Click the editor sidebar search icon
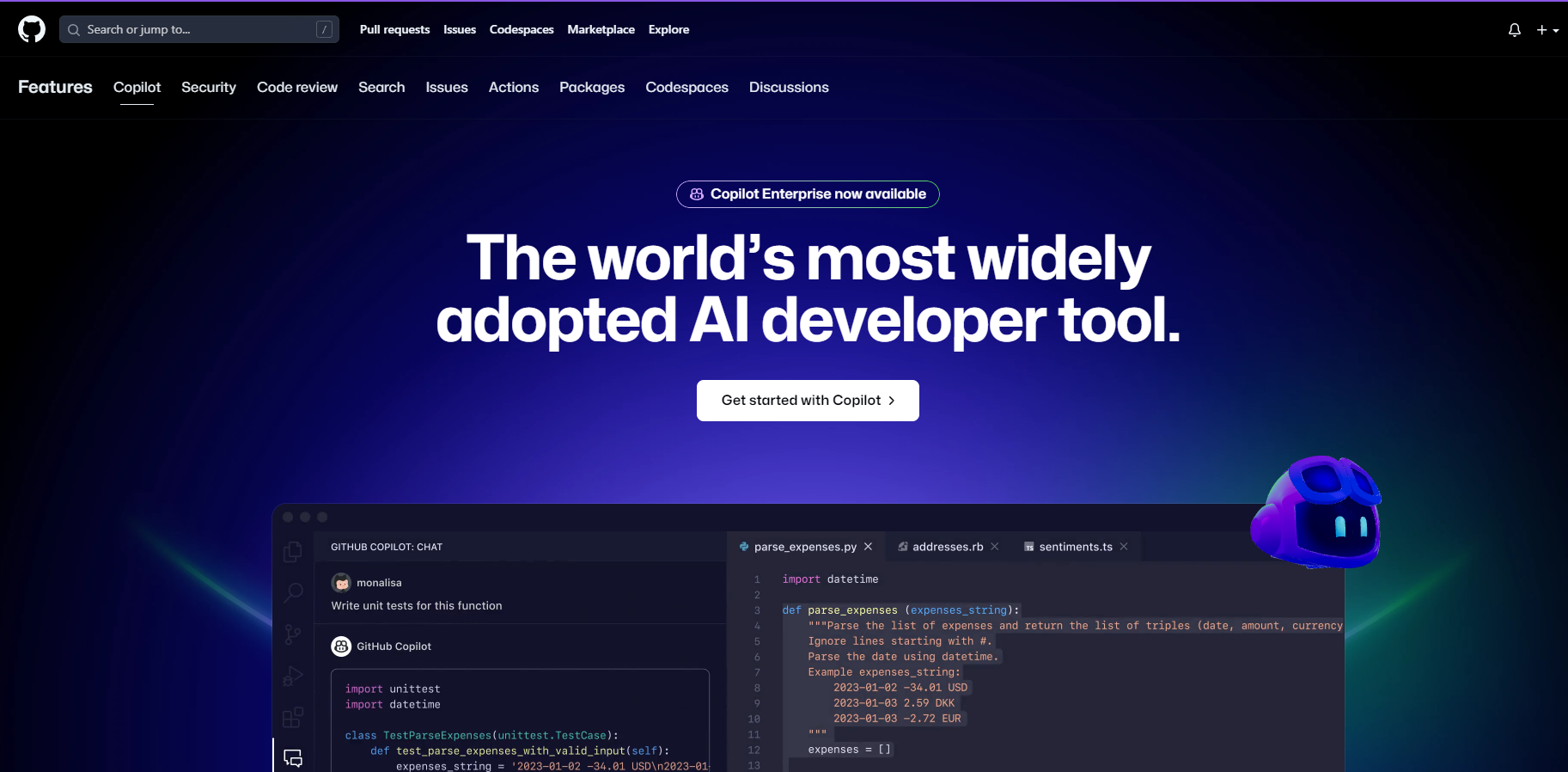The image size is (1568, 772). 293,592
